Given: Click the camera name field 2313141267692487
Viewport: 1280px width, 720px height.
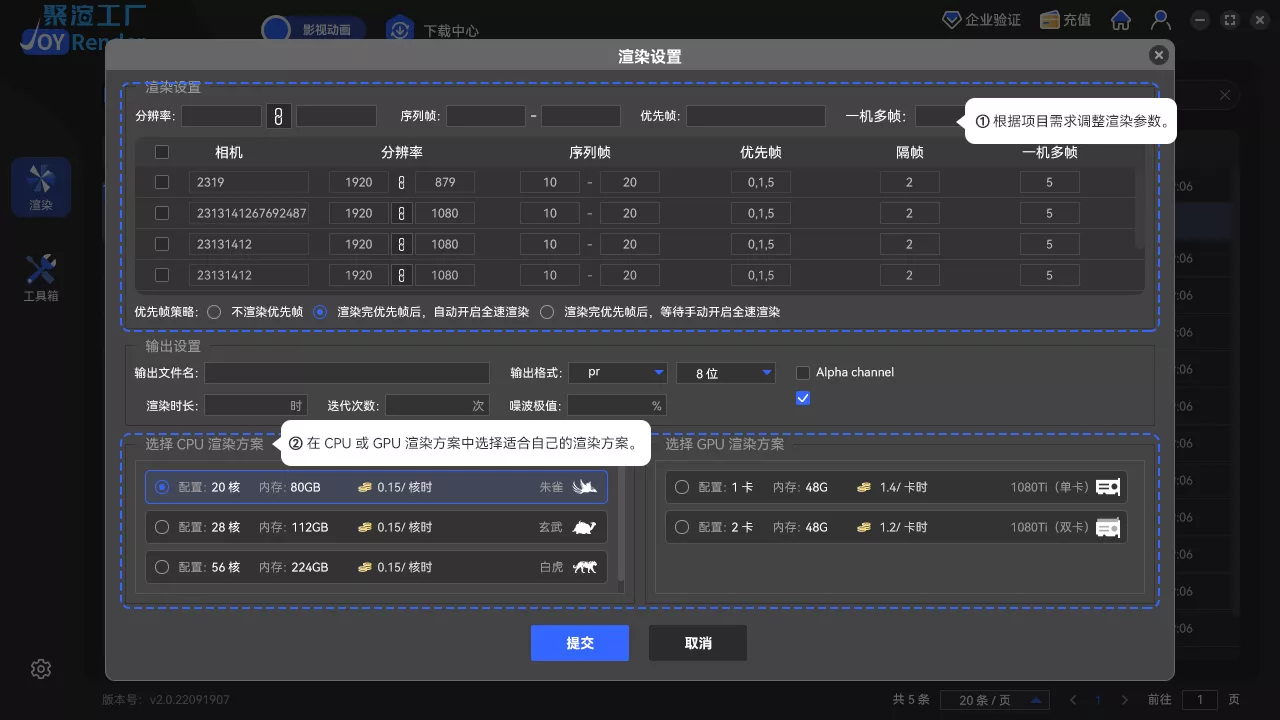Looking at the screenshot, I should [x=249, y=213].
